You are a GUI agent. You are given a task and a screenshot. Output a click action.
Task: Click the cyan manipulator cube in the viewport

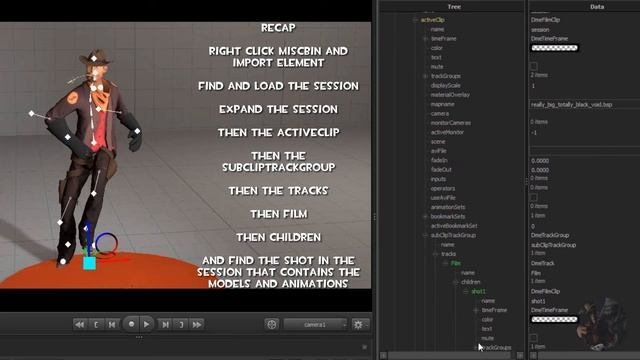(x=89, y=263)
